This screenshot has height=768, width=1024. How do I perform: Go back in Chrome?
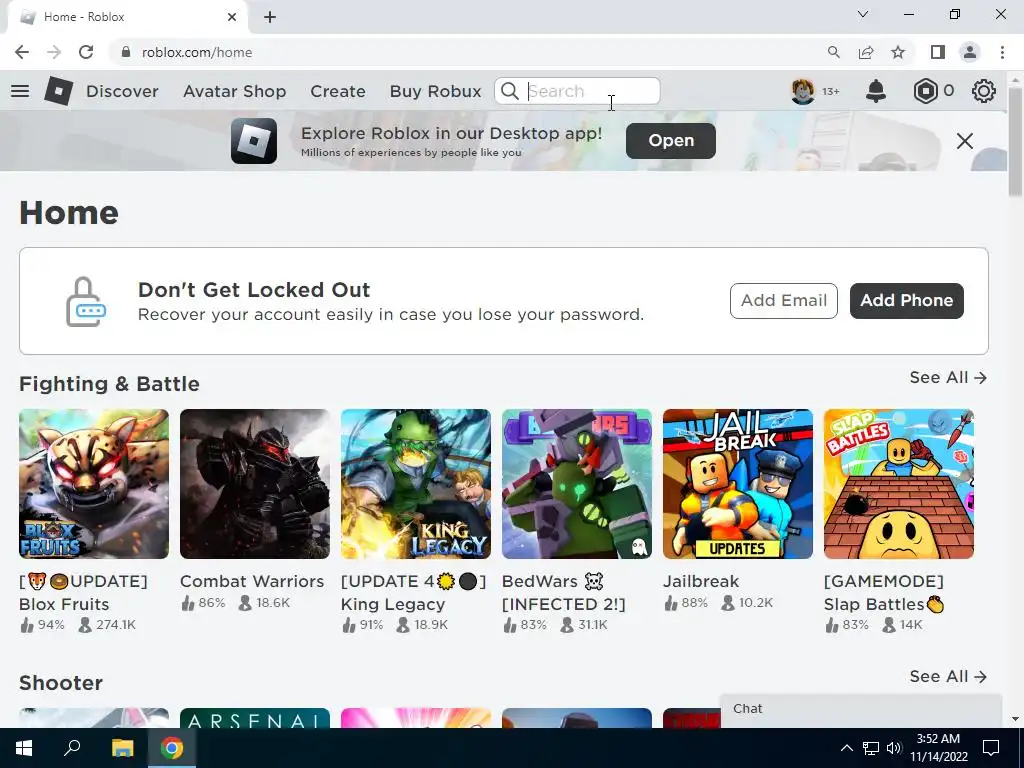[x=22, y=52]
